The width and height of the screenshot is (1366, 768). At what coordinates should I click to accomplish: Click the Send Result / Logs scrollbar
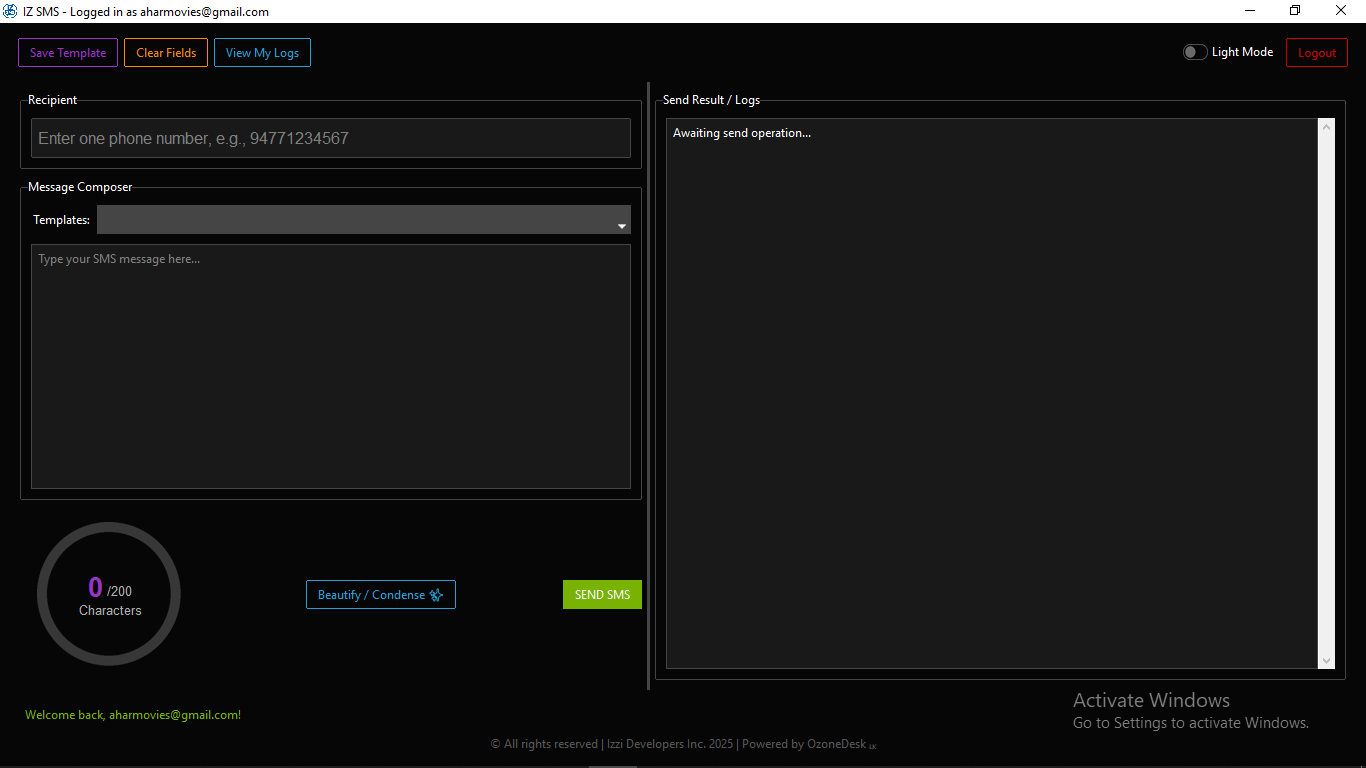(x=1326, y=393)
